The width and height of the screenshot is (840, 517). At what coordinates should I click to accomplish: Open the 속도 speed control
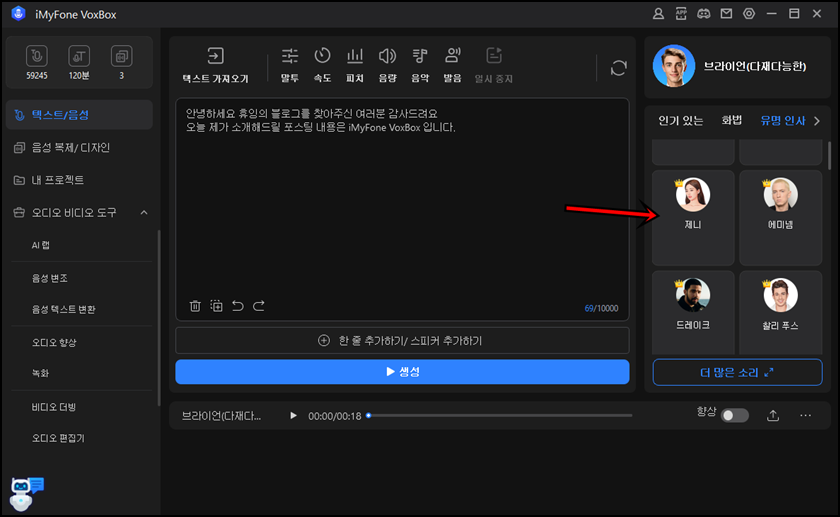(x=322, y=56)
